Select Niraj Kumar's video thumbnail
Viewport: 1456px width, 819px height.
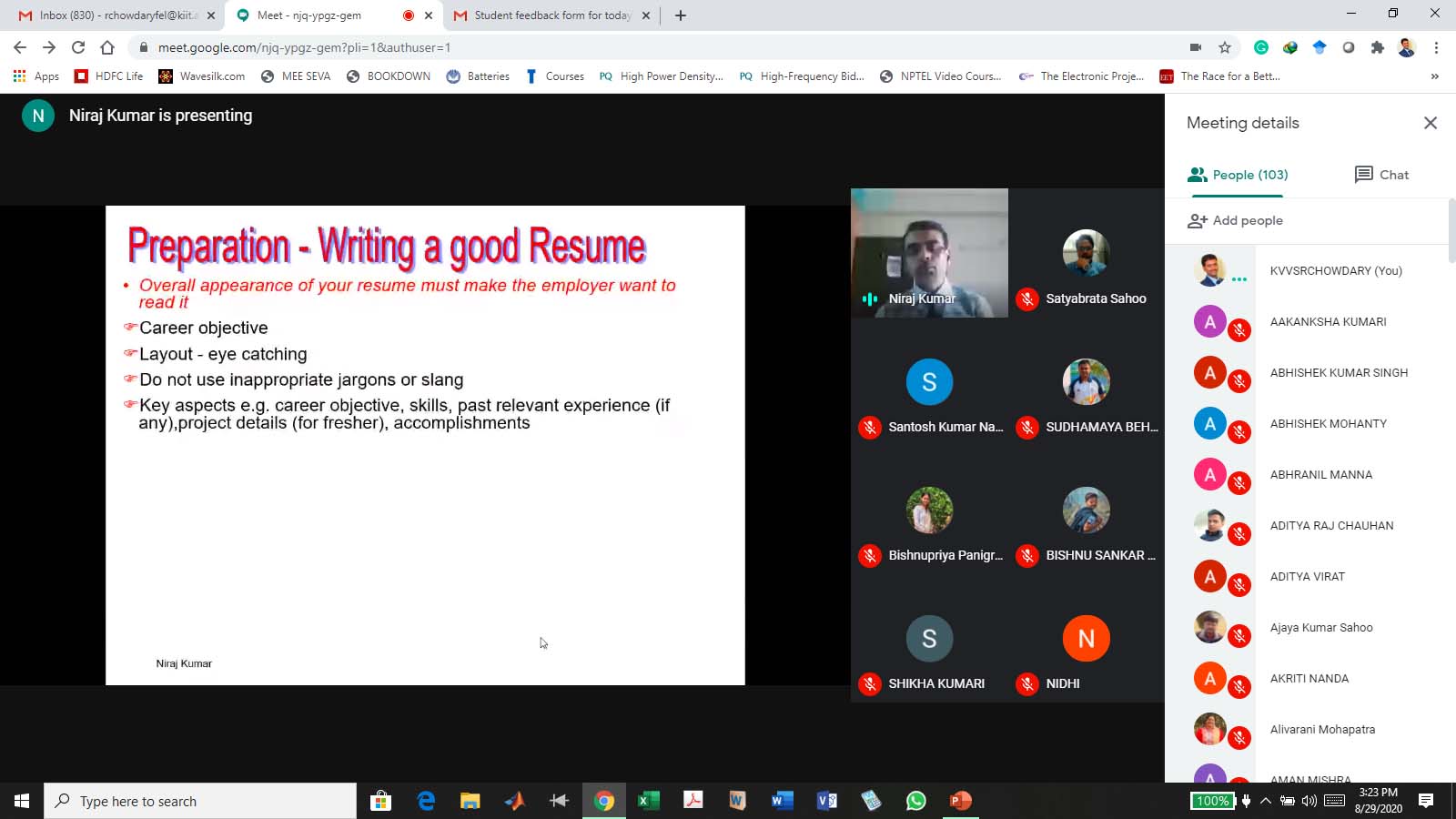[929, 252]
